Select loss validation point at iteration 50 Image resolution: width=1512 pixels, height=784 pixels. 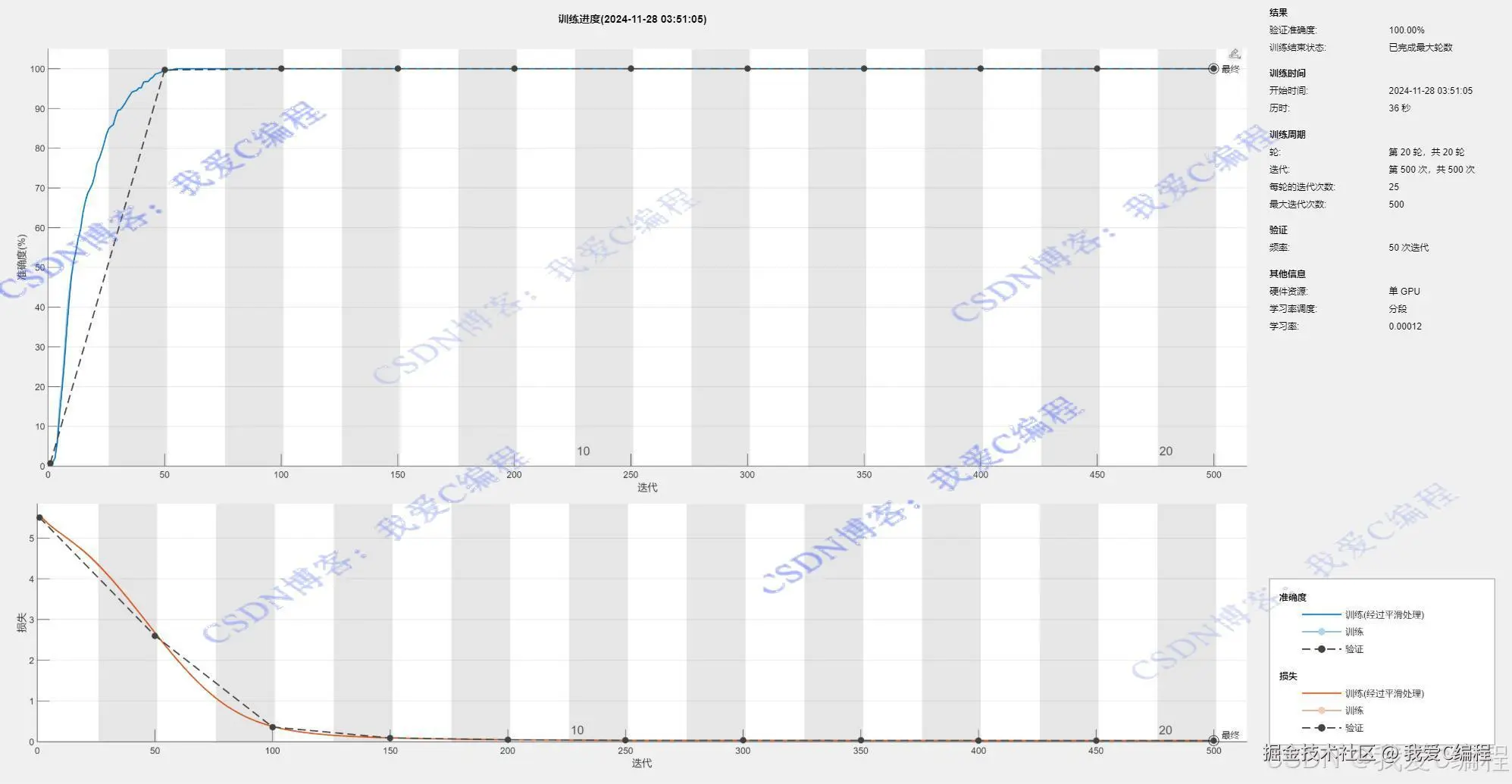[x=155, y=636]
